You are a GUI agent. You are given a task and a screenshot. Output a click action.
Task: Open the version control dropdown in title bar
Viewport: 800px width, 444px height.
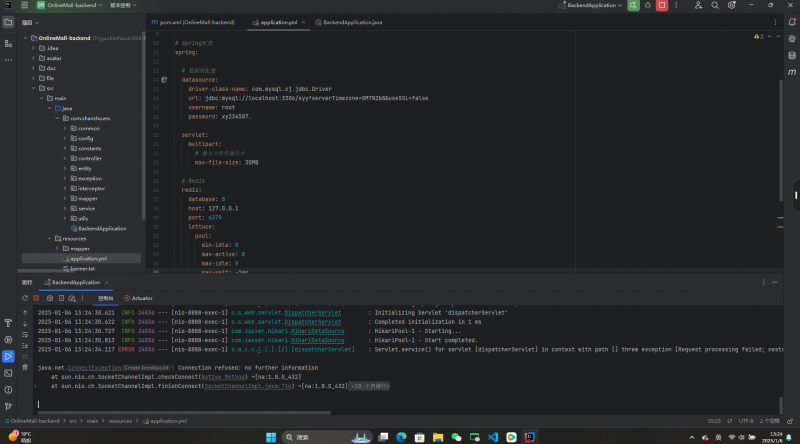pyautogui.click(x=123, y=5)
